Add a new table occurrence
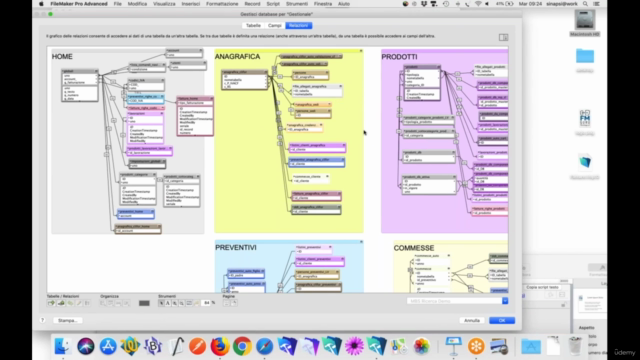Image resolution: width=640 pixels, height=360 pixels. click(51, 303)
